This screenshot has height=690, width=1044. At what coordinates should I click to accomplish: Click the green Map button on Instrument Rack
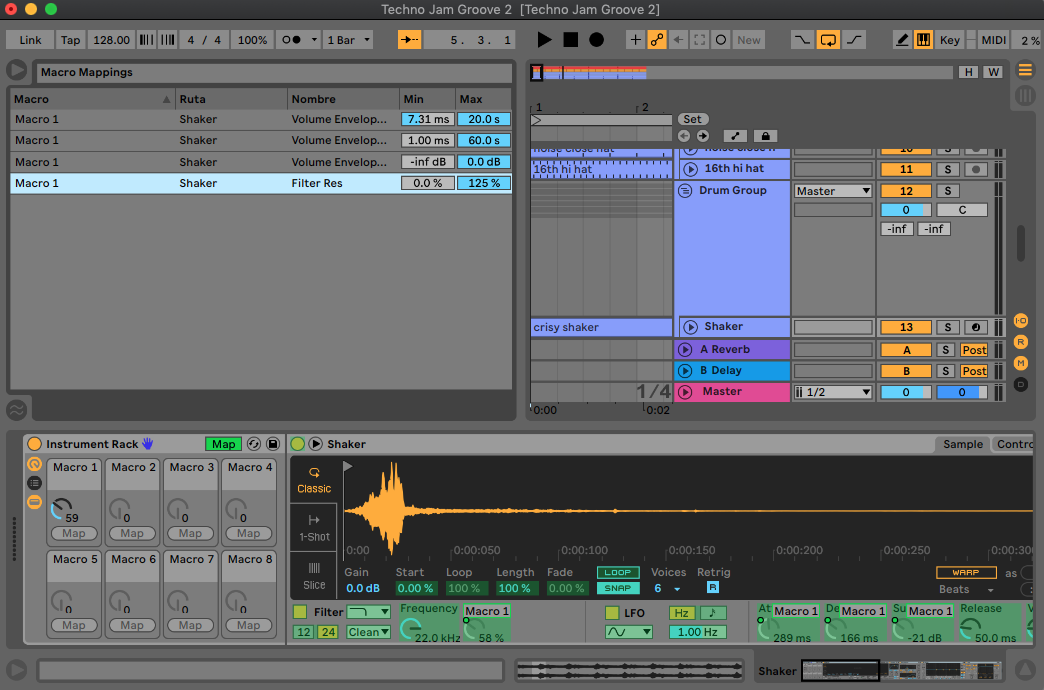(223, 443)
